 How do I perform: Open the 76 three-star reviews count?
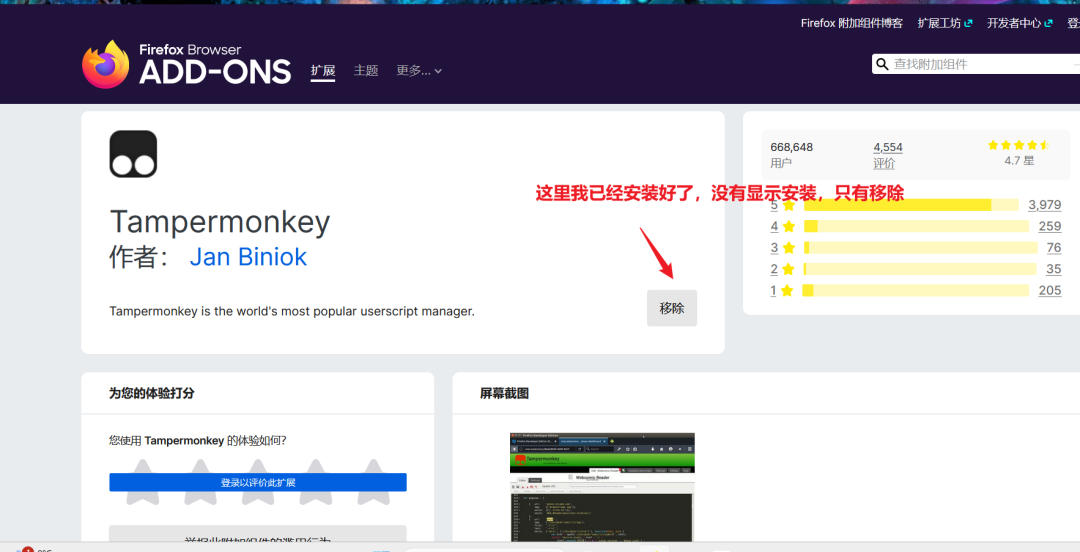pos(1054,247)
